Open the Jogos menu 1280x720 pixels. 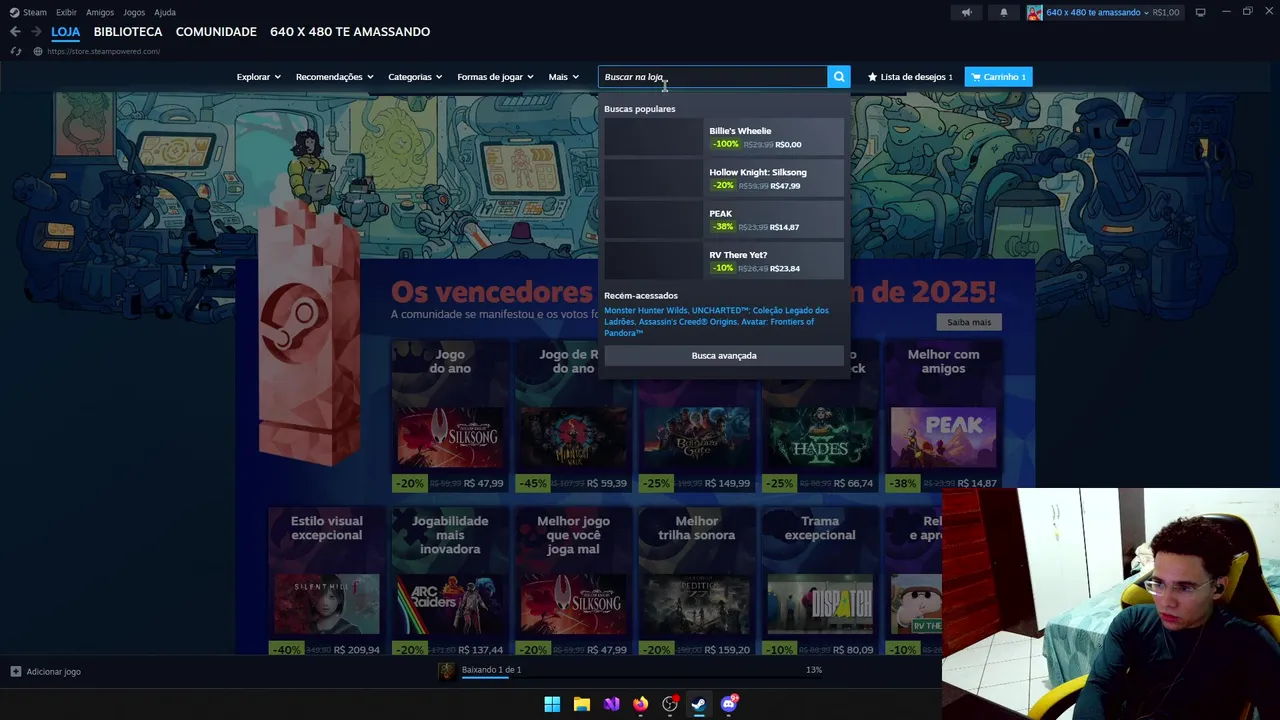(134, 12)
